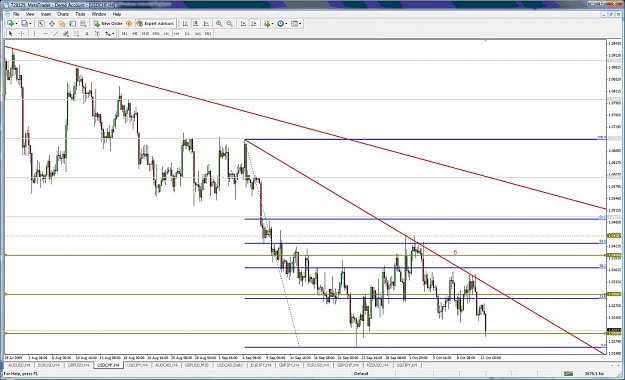
Task: Open the Navigator panel icon
Action: pyautogui.click(x=62, y=24)
